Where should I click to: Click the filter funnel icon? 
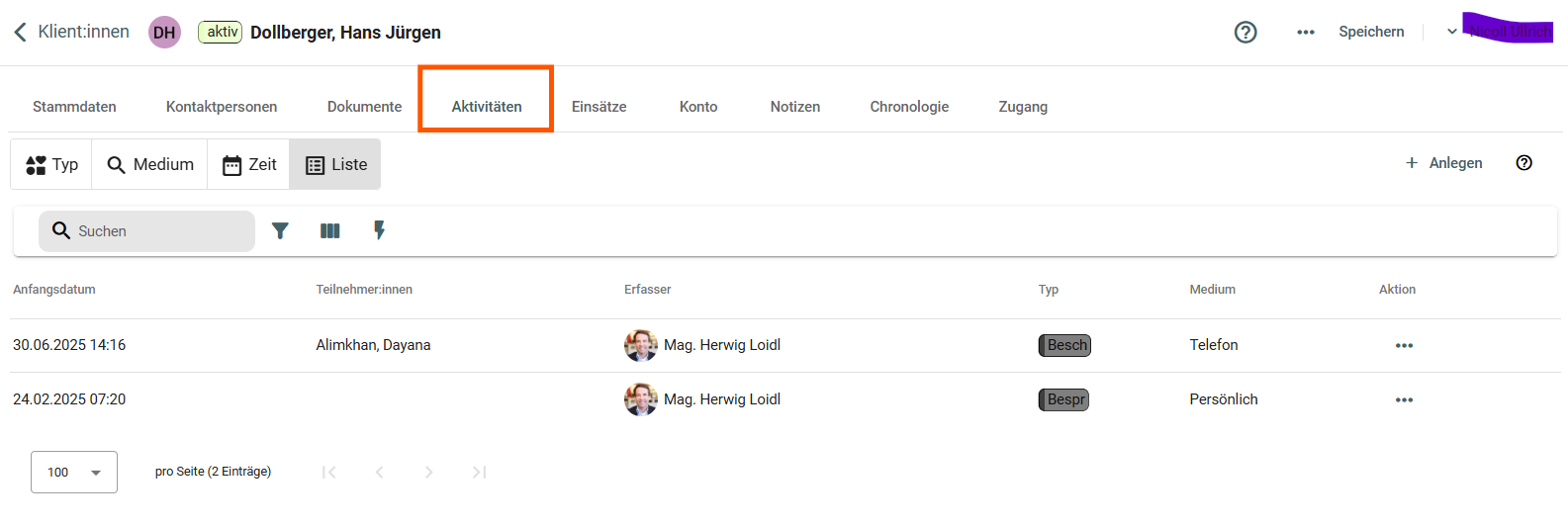tap(280, 230)
